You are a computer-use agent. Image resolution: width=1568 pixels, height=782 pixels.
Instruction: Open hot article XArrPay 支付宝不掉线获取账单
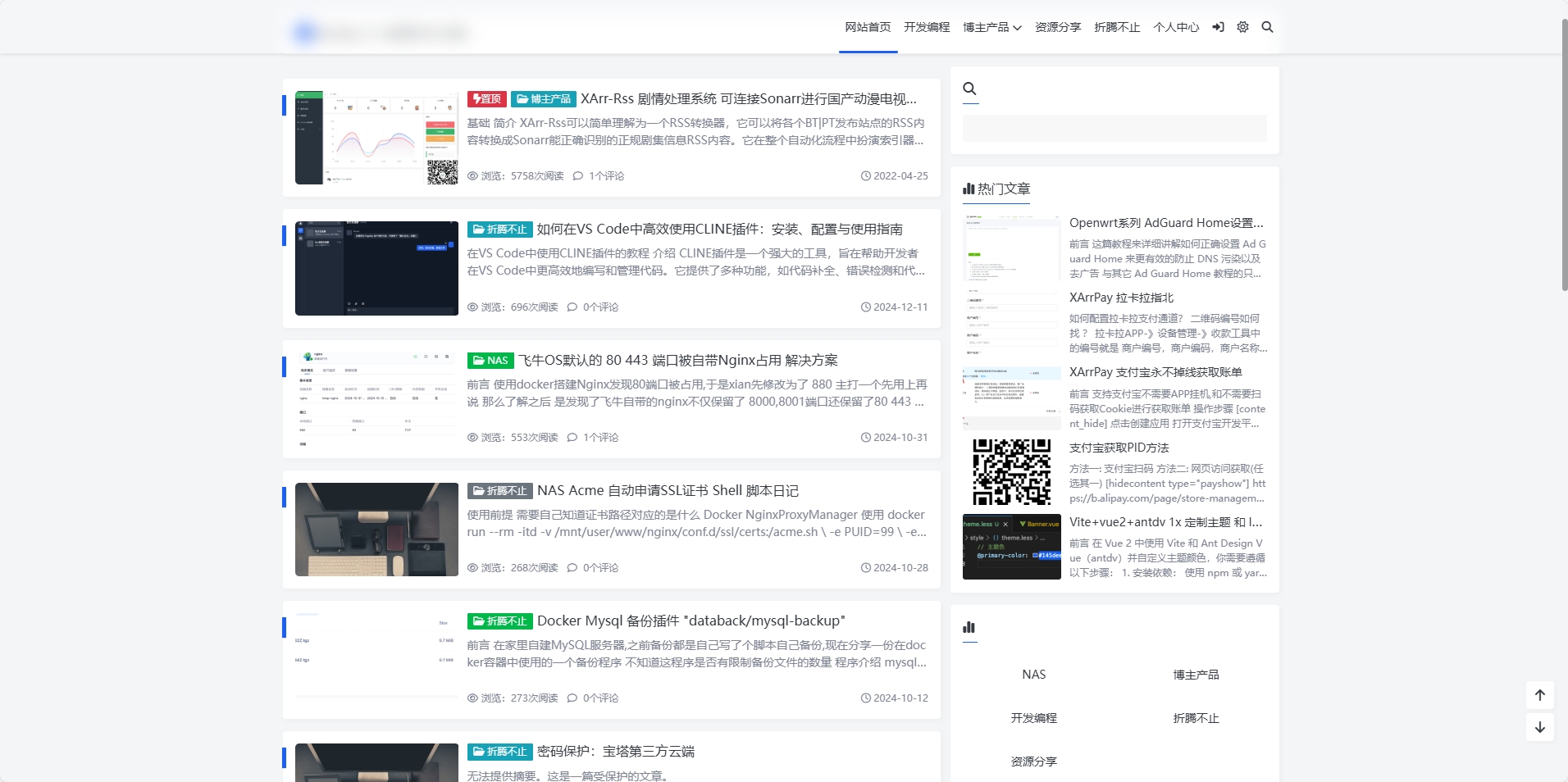pyautogui.click(x=1155, y=372)
